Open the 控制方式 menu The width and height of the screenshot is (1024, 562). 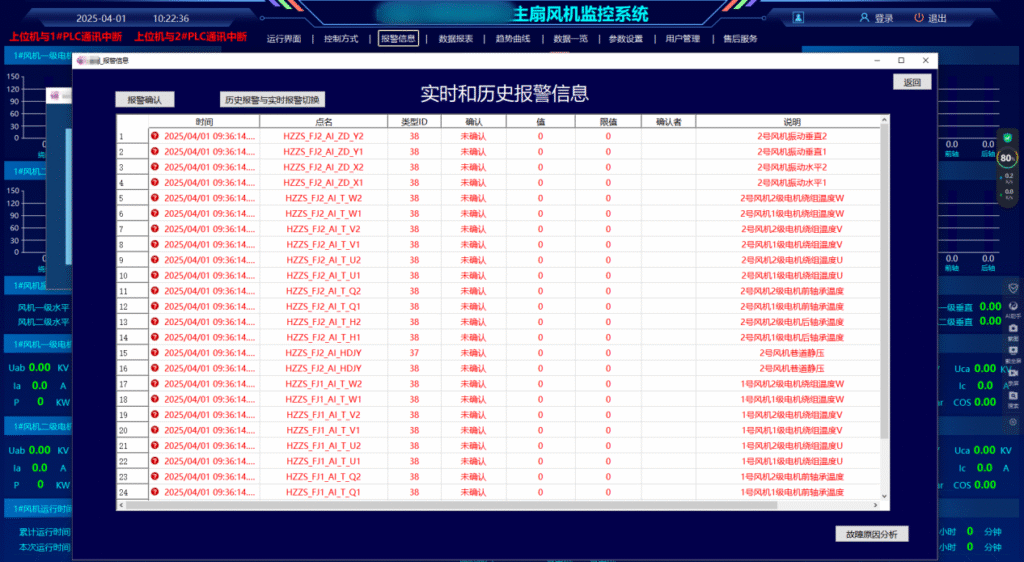pyautogui.click(x=341, y=39)
